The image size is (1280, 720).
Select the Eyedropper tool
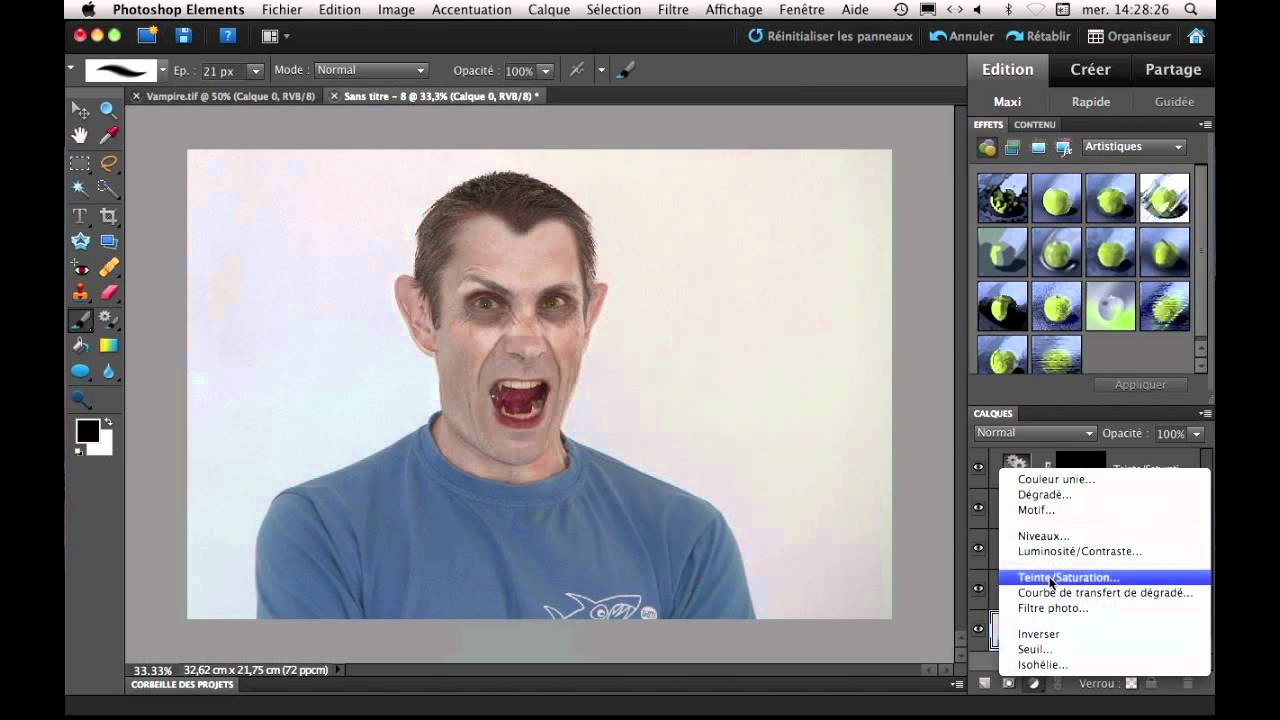point(108,136)
